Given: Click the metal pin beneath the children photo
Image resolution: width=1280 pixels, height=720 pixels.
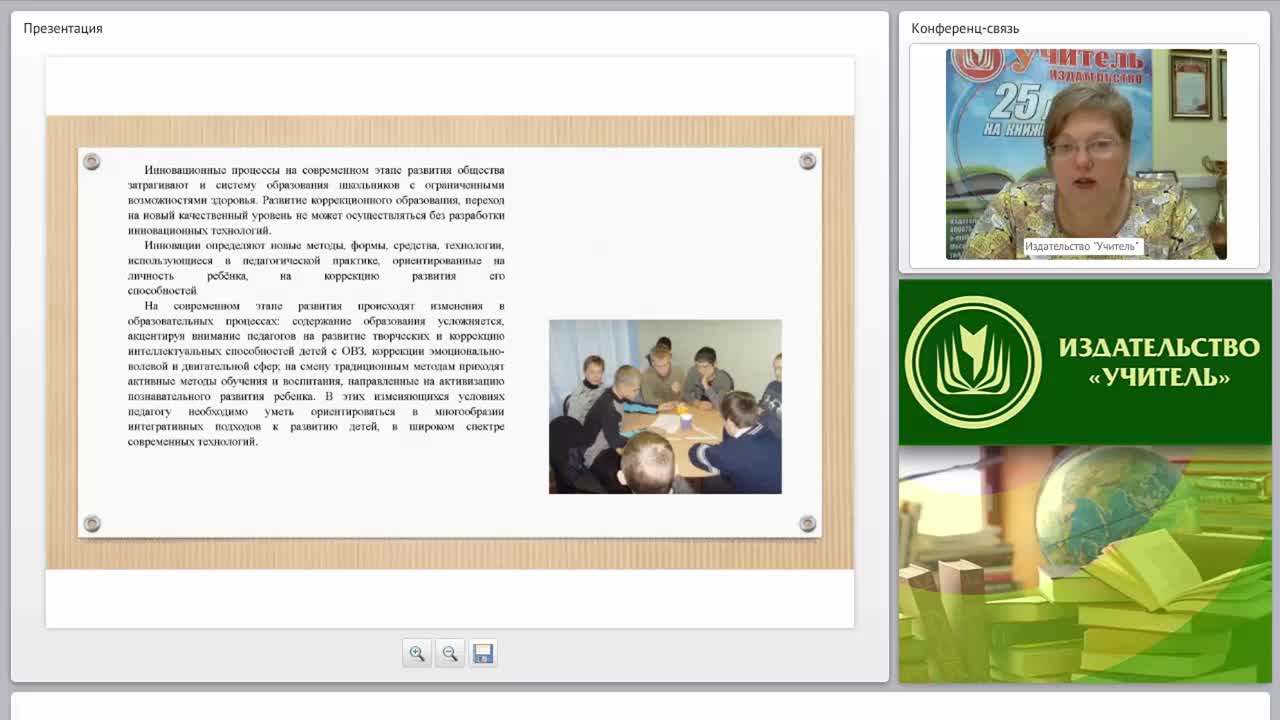Looking at the screenshot, I should (807, 523).
